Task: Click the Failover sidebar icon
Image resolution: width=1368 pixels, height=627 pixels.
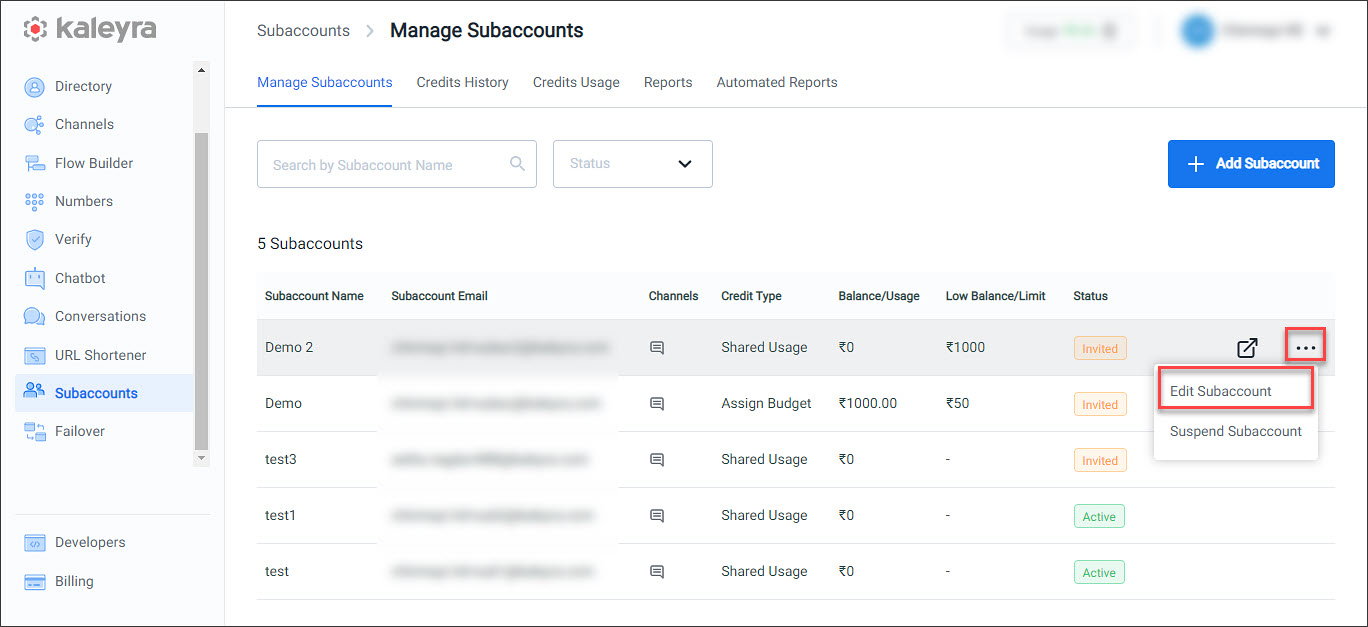Action: pos(35,432)
